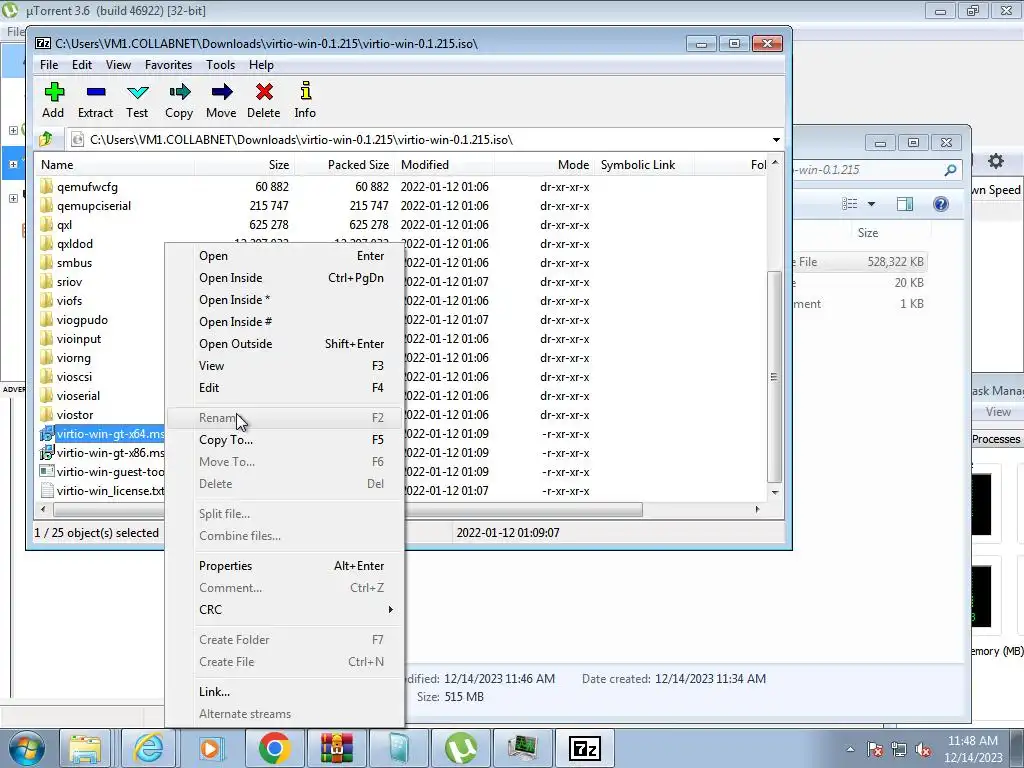Choose Link... from context menu
This screenshot has width=1024, height=768.
285,692
